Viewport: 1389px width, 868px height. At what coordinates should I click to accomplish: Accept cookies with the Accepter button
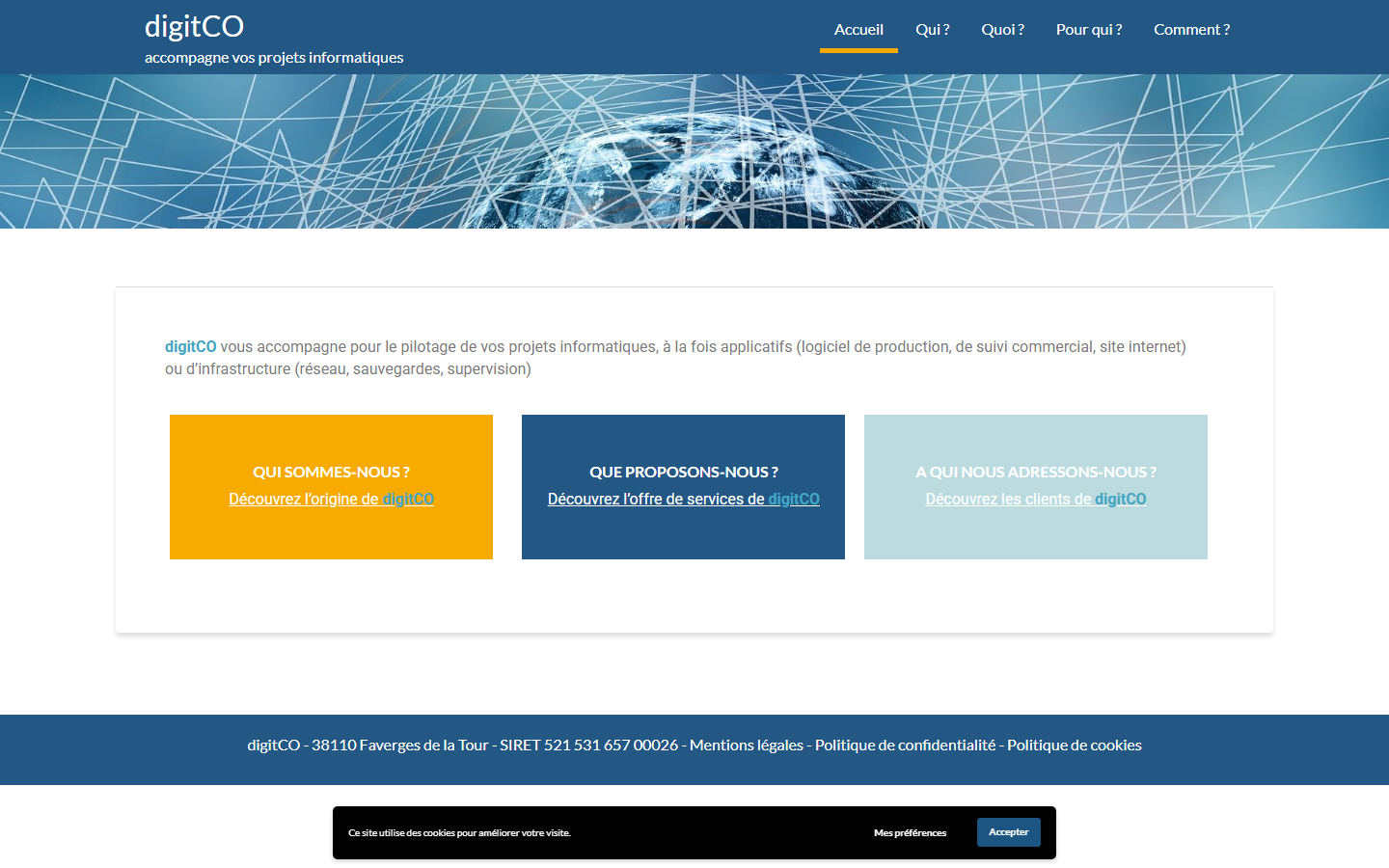pyautogui.click(x=1009, y=832)
